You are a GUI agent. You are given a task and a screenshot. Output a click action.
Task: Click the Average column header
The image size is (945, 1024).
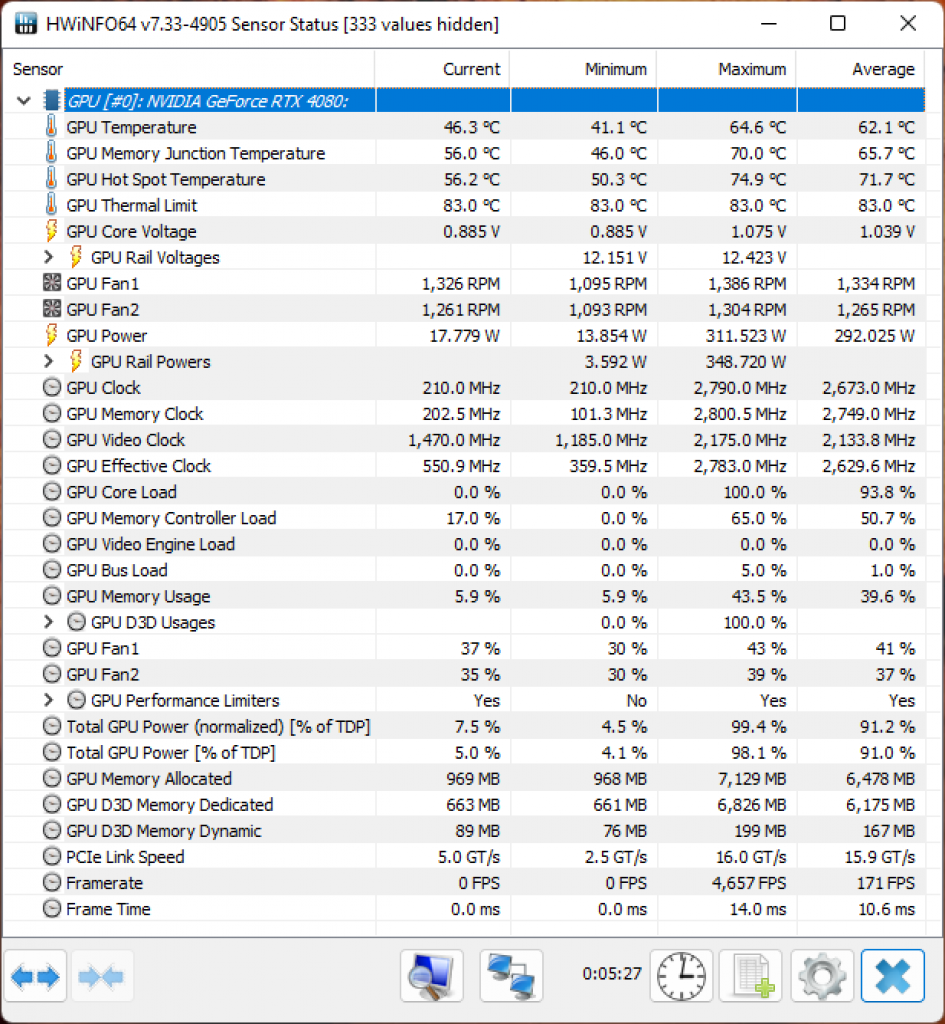point(861,69)
